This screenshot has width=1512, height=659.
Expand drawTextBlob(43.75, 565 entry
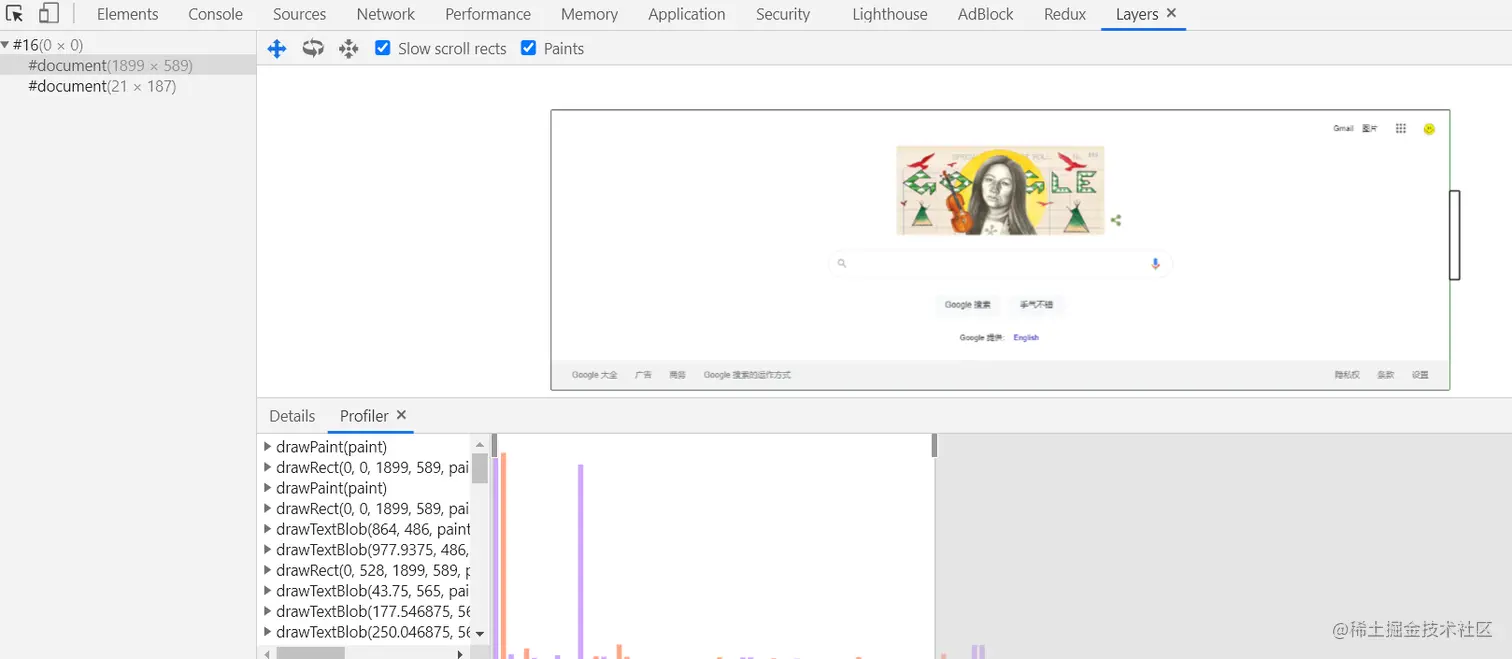(267, 591)
